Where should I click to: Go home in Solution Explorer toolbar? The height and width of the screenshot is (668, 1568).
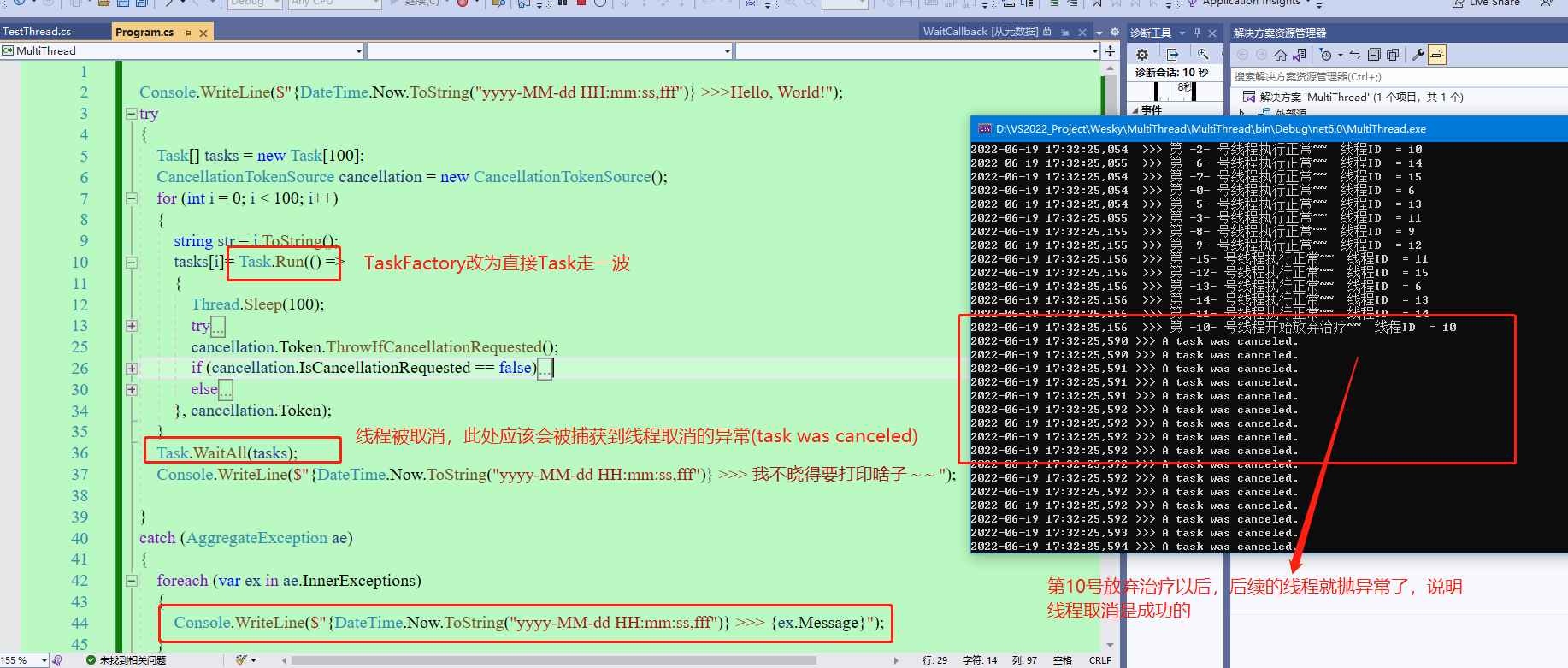(1281, 55)
